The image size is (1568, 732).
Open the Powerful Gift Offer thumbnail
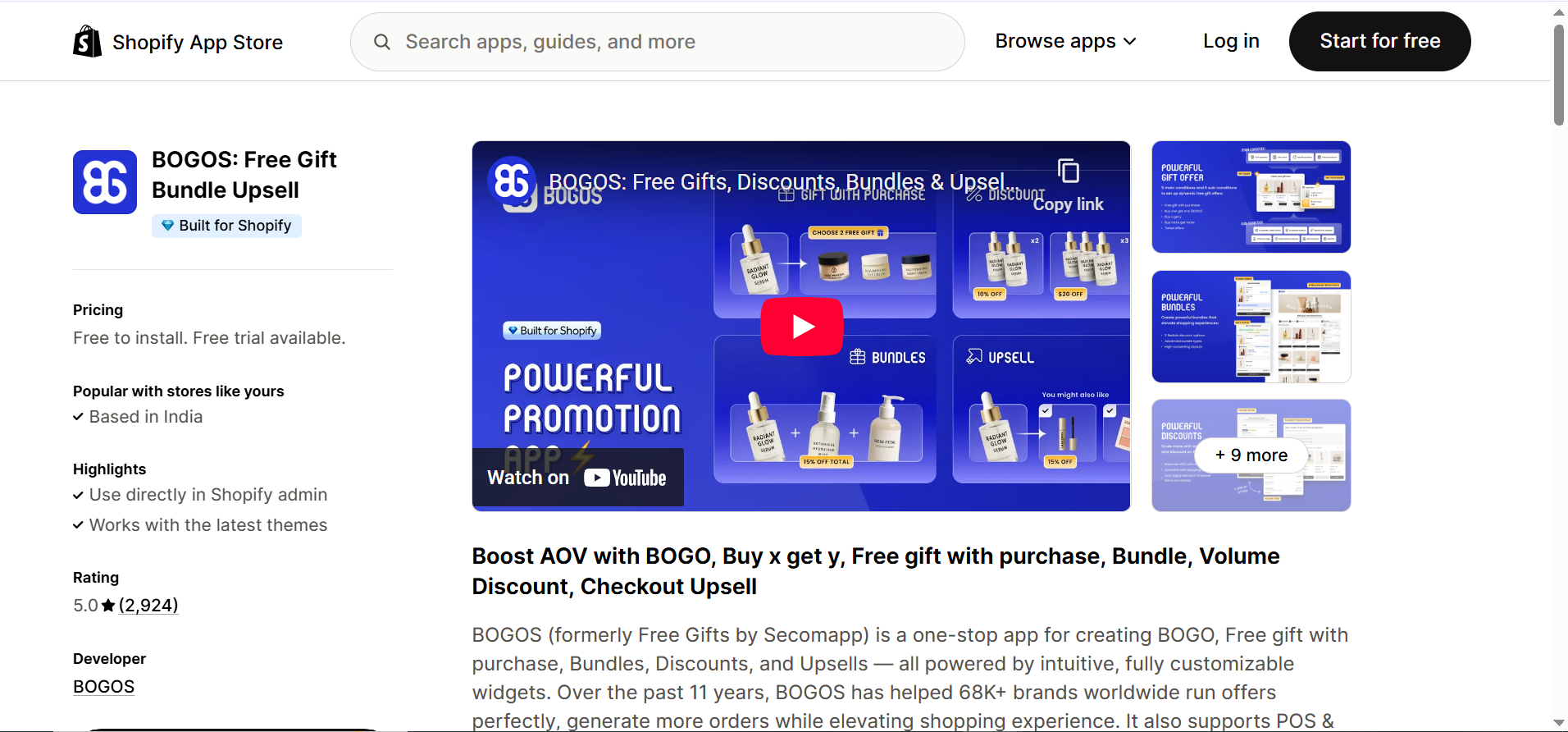click(1251, 197)
